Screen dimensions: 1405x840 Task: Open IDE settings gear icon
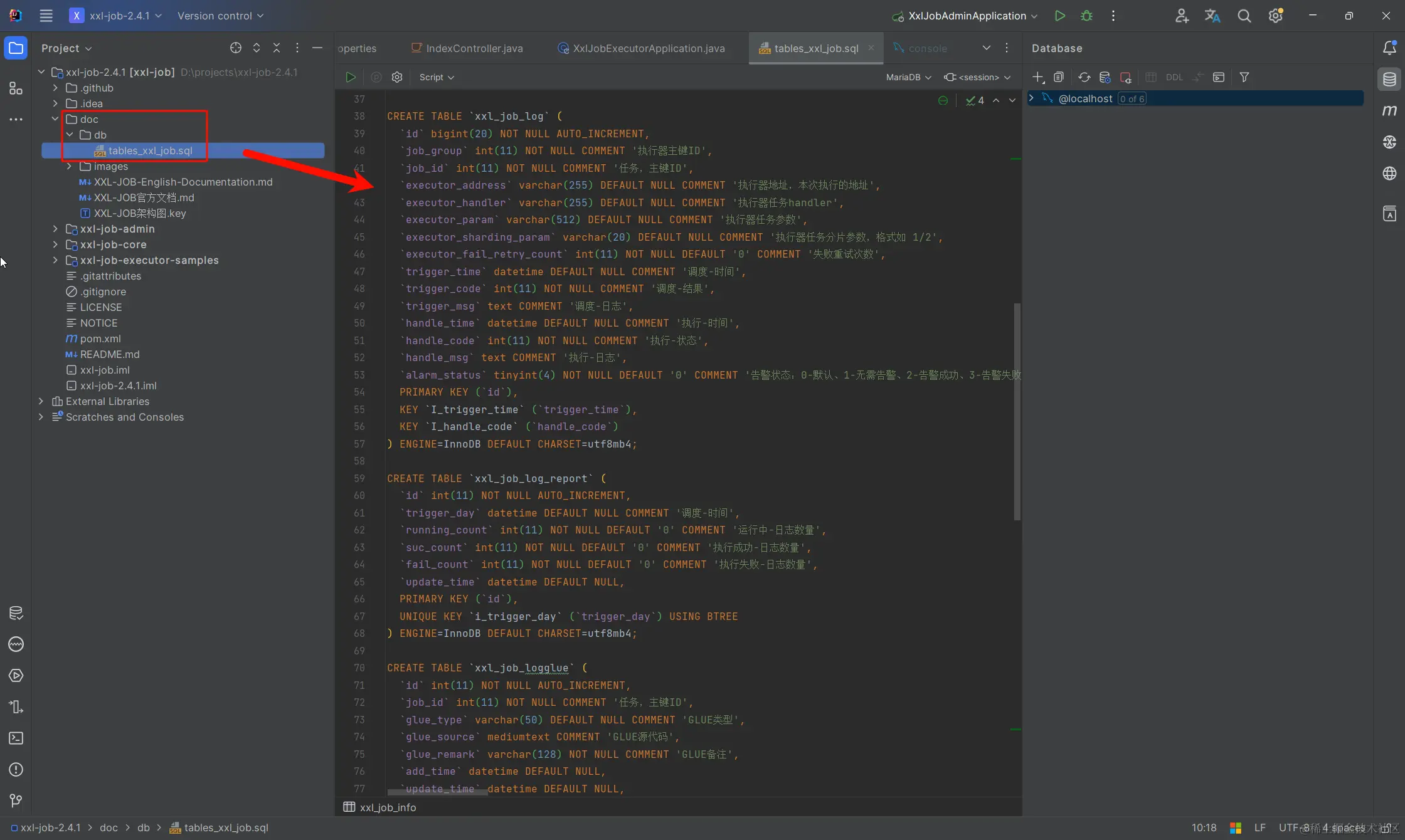point(1275,16)
